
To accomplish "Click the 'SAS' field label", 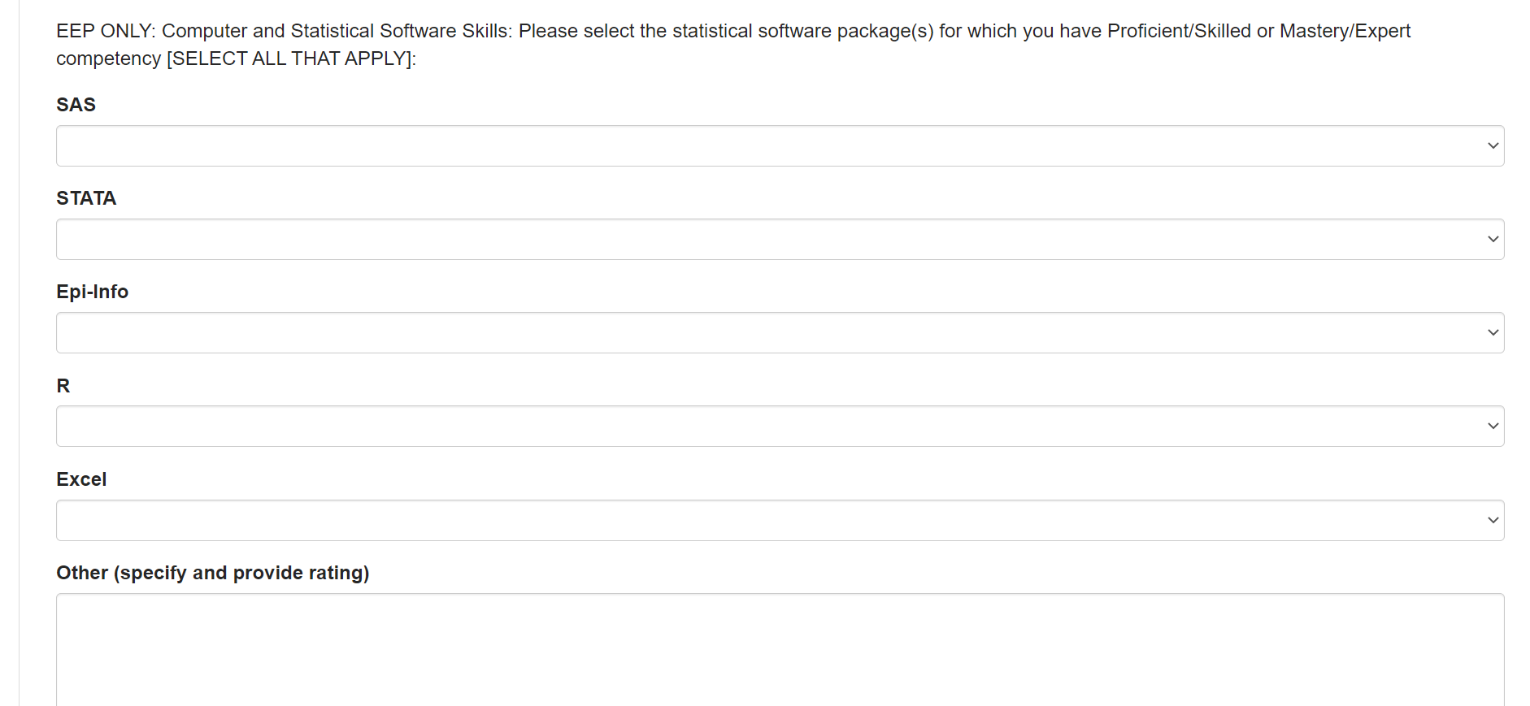I will tap(76, 105).
